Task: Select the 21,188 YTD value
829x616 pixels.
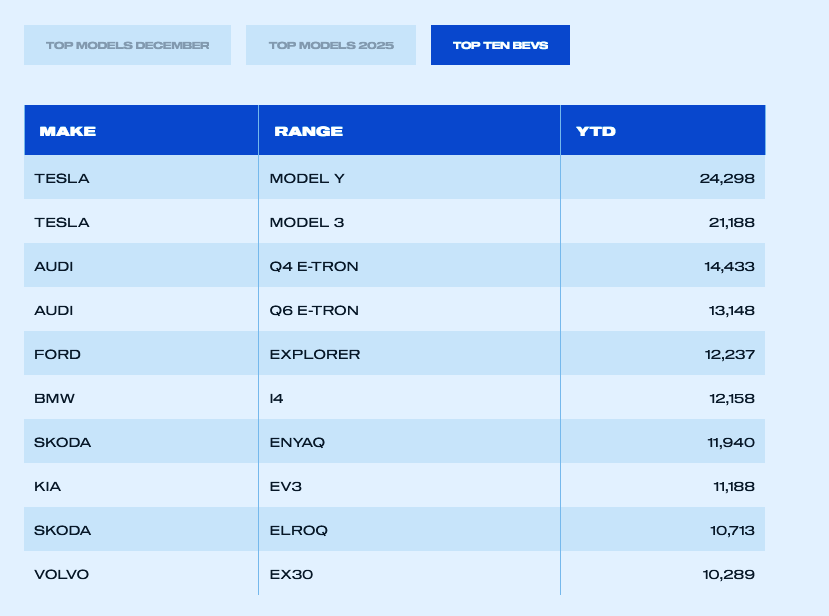Action: [x=732, y=222]
